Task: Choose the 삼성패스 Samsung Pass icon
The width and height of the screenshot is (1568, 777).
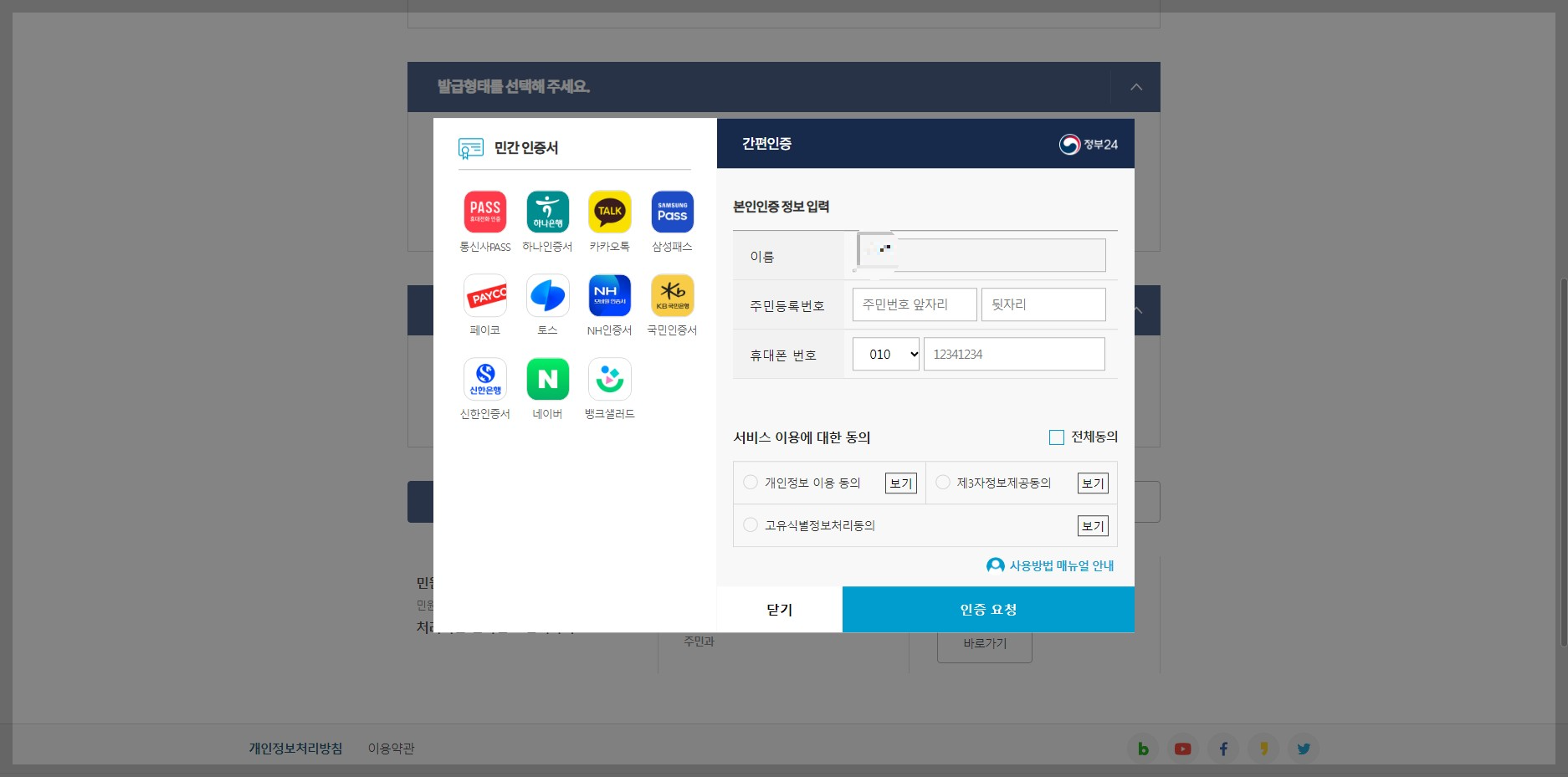Action: pos(673,212)
